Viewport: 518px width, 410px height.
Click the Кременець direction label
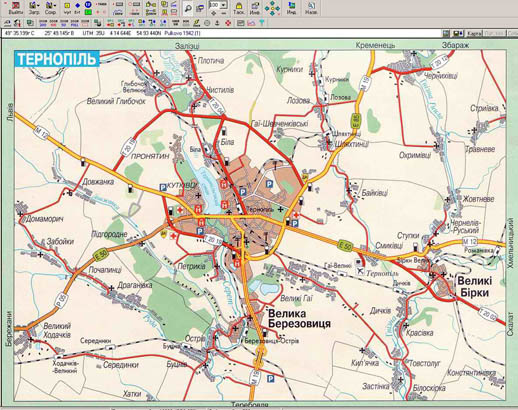[375, 45]
